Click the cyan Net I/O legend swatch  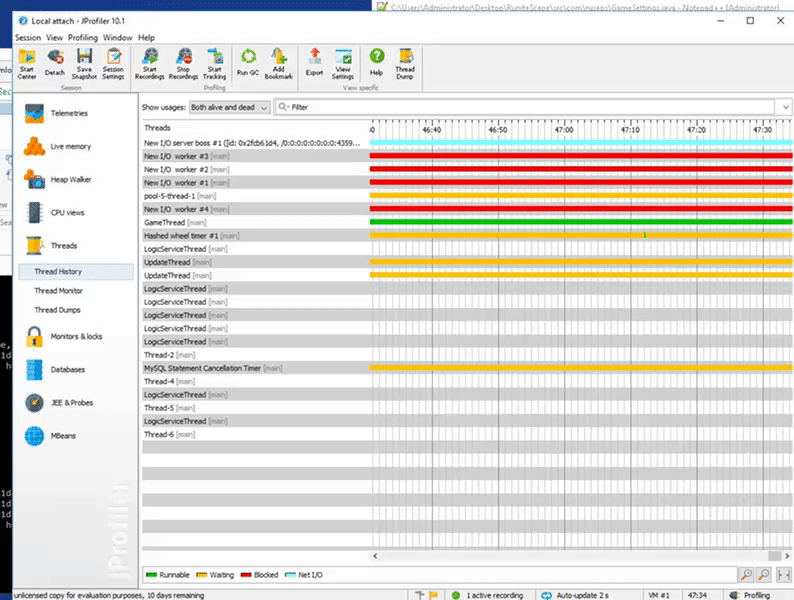click(x=290, y=575)
